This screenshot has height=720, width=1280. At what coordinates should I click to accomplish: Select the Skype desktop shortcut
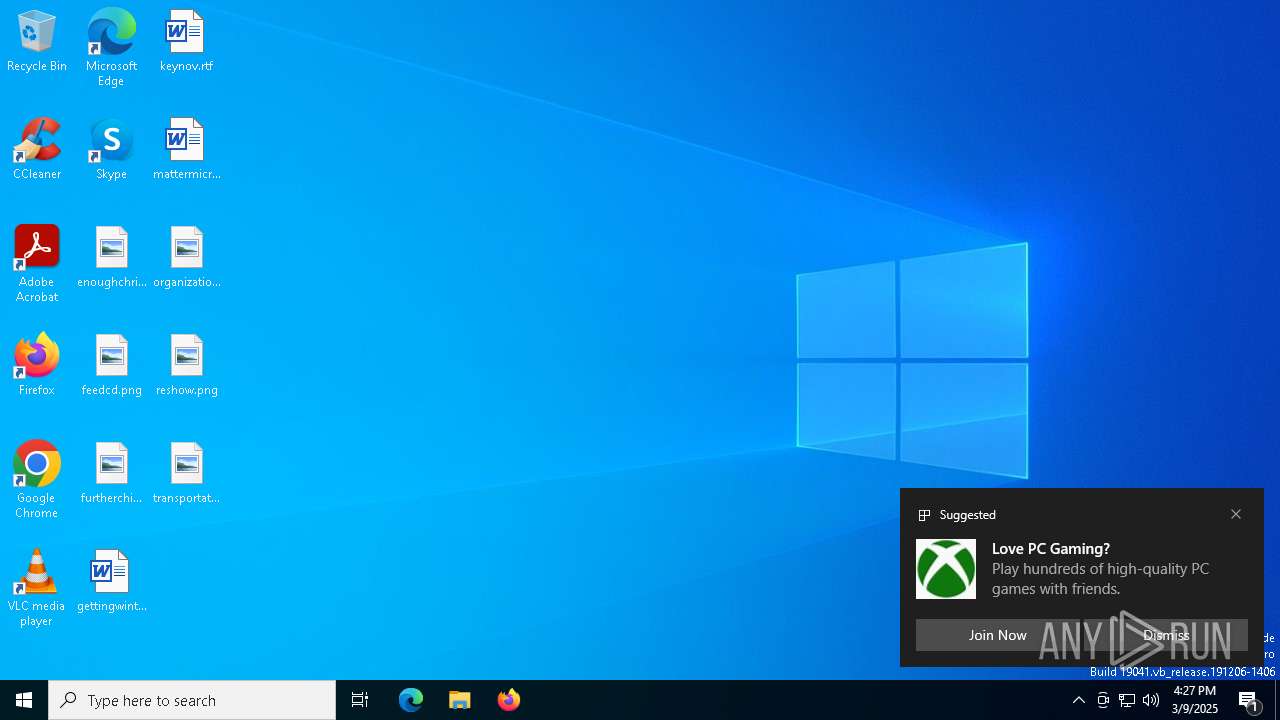(x=111, y=149)
